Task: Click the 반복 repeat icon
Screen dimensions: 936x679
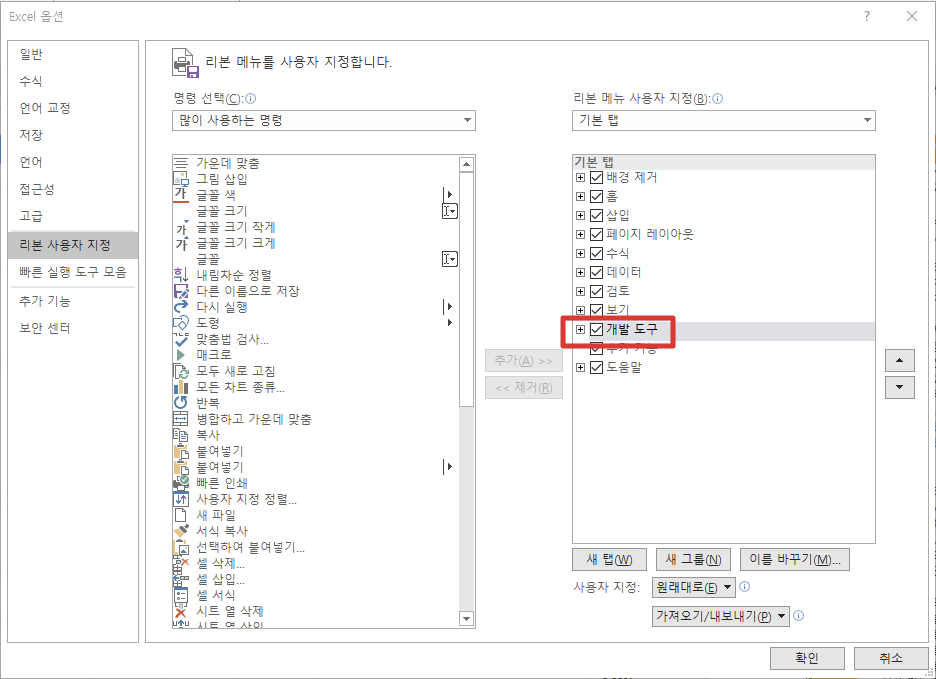Action: (181, 403)
